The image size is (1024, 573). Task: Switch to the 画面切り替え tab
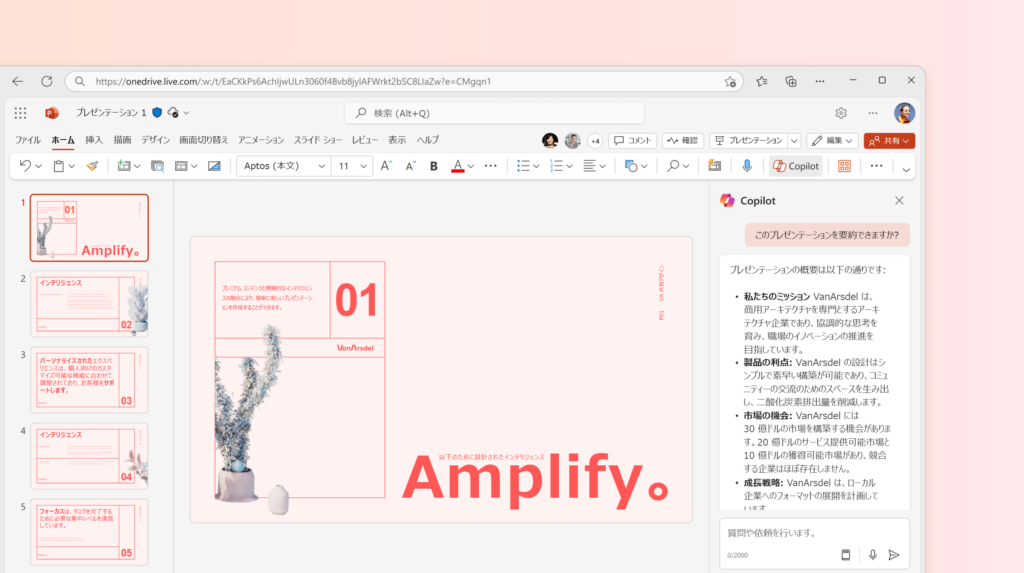204,140
